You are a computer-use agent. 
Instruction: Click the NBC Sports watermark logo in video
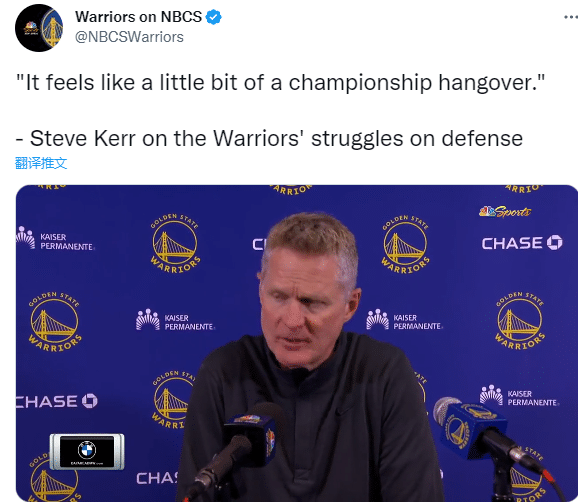[505, 212]
